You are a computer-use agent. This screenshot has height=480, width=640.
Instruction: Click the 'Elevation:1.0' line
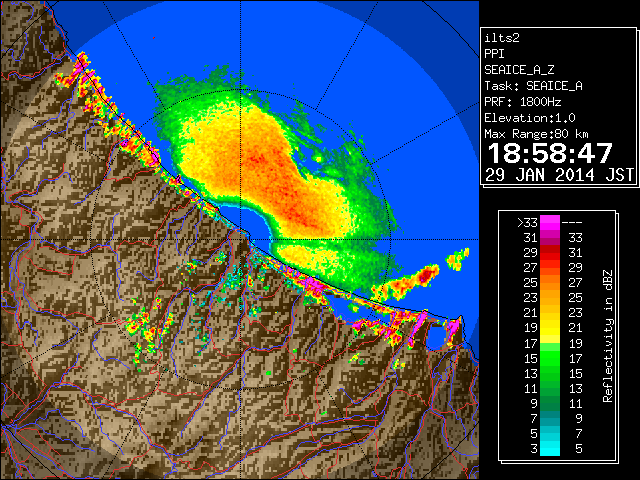pyautogui.click(x=530, y=118)
